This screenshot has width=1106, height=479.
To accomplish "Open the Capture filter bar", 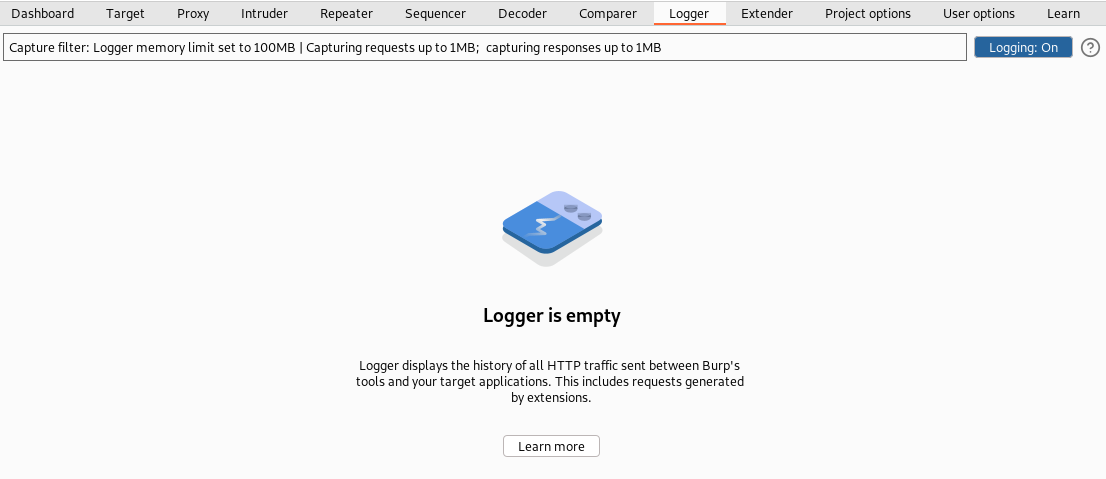I will (485, 47).
